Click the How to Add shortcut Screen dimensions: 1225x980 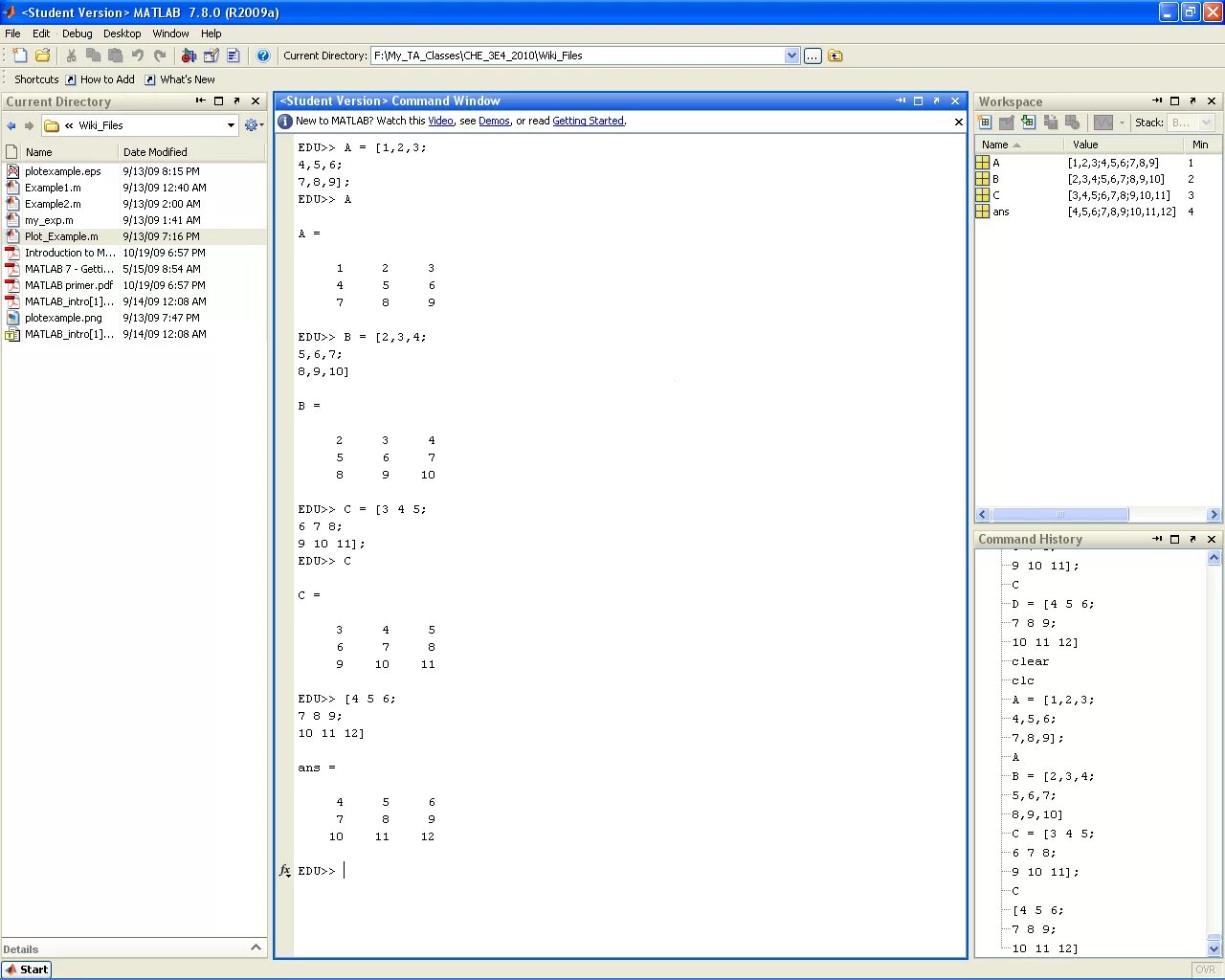[x=100, y=79]
